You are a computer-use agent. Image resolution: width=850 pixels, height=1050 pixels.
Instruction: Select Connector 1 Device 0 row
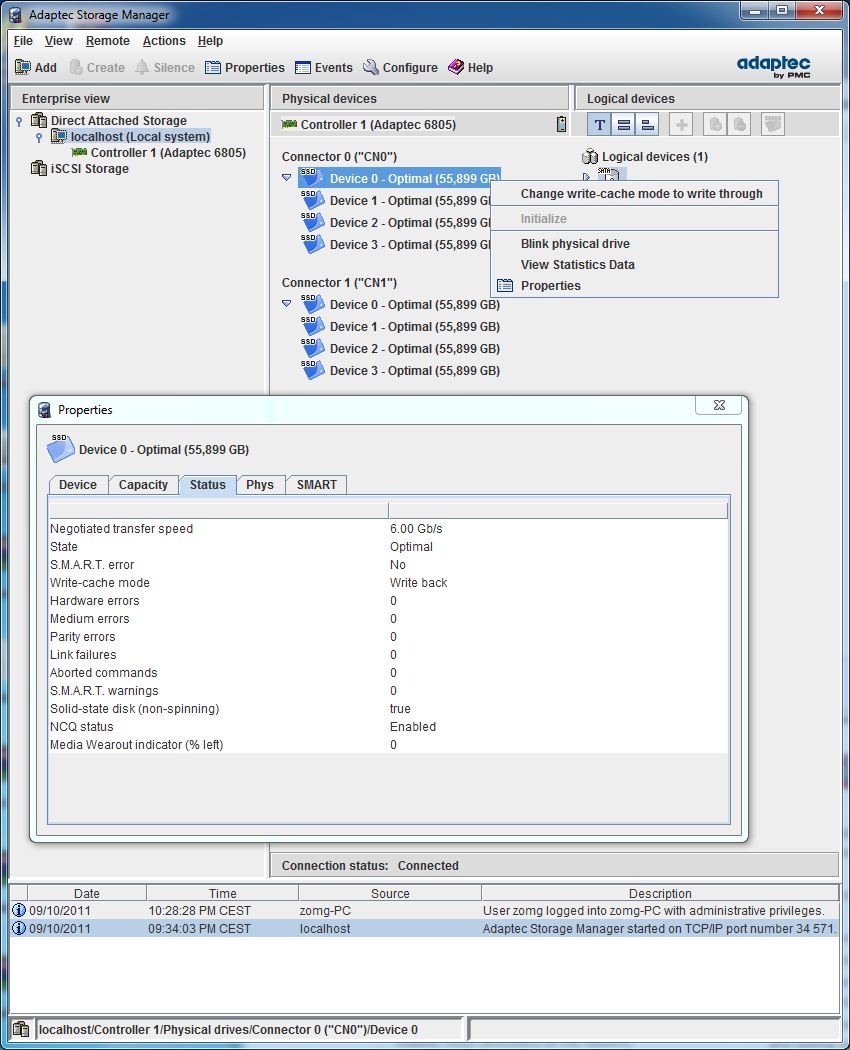click(x=401, y=304)
